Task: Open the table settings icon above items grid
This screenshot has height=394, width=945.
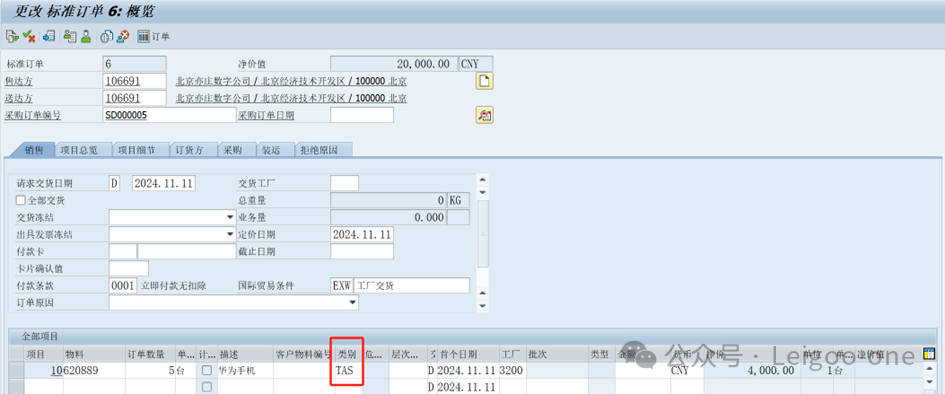Action: coord(929,354)
